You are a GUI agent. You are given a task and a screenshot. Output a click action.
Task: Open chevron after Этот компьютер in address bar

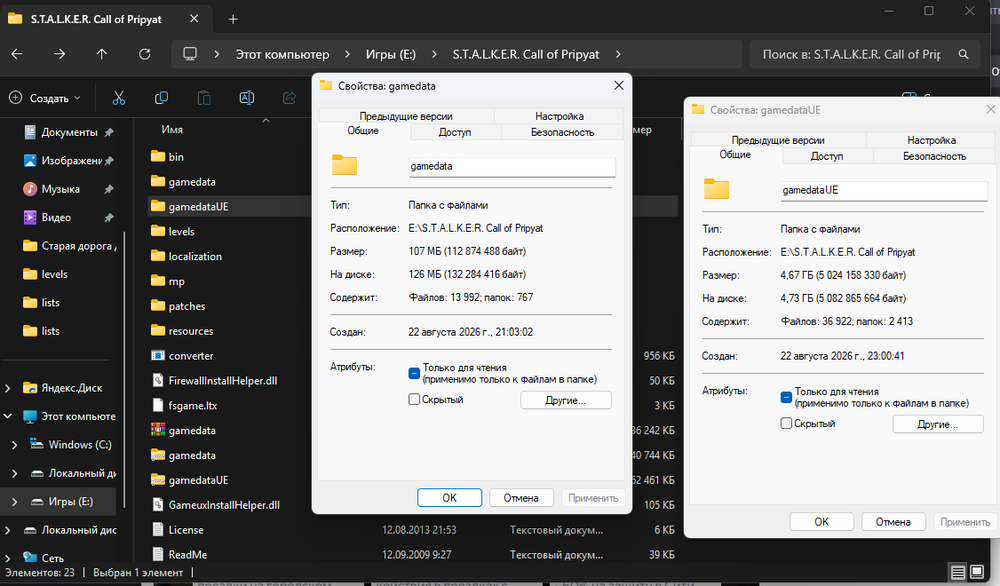click(348, 54)
